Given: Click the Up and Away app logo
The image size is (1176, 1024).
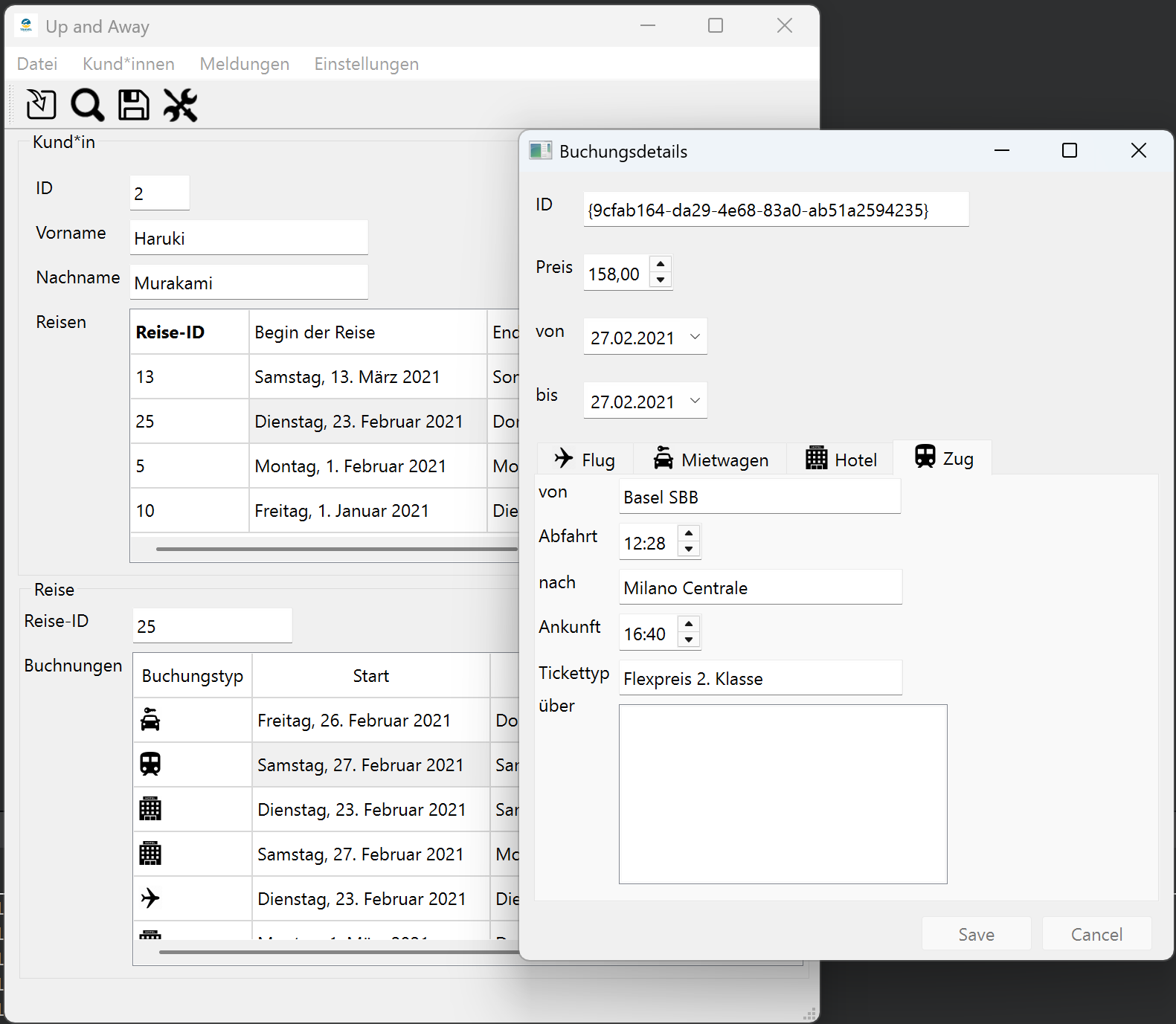Looking at the screenshot, I should coord(26,26).
